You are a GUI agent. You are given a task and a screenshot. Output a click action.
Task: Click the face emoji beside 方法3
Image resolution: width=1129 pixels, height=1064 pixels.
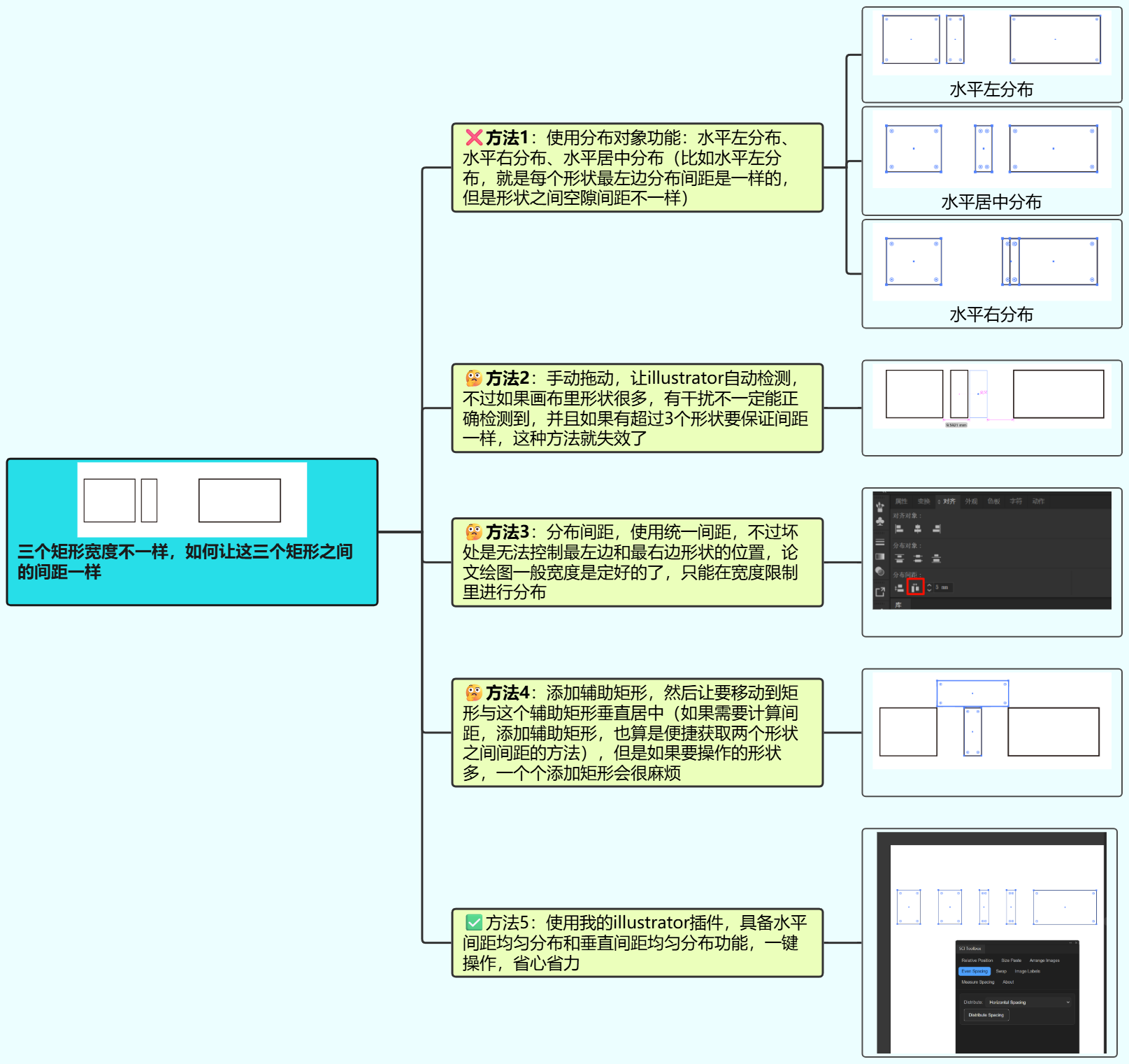click(474, 532)
